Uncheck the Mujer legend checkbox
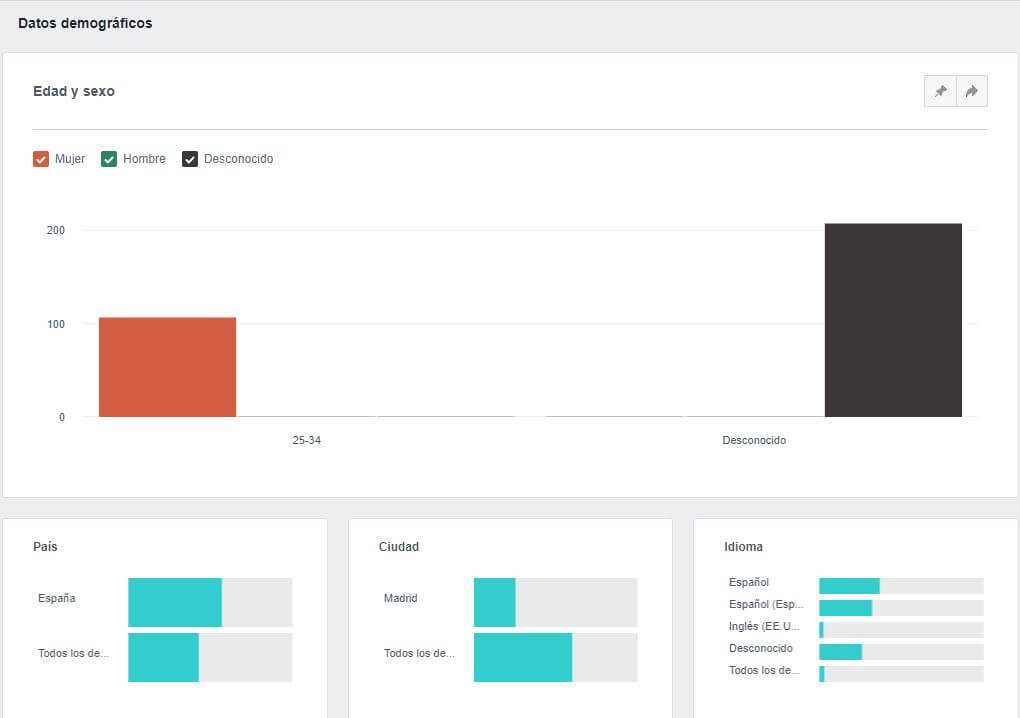This screenshot has width=1020, height=718. tap(41, 159)
